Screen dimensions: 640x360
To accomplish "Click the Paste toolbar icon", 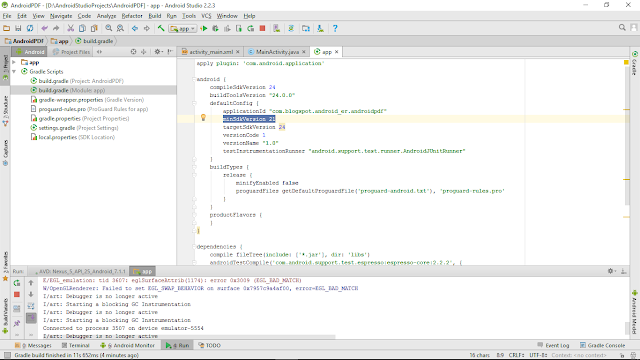I will [94, 28].
